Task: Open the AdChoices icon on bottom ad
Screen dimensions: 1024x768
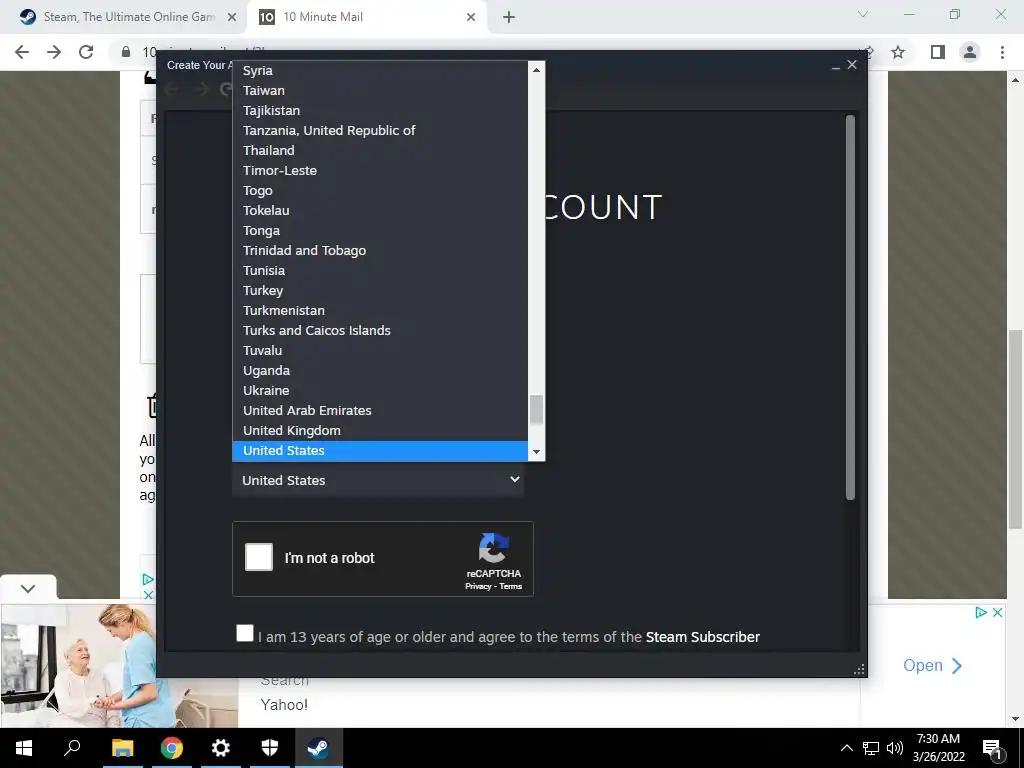Action: (x=980, y=613)
